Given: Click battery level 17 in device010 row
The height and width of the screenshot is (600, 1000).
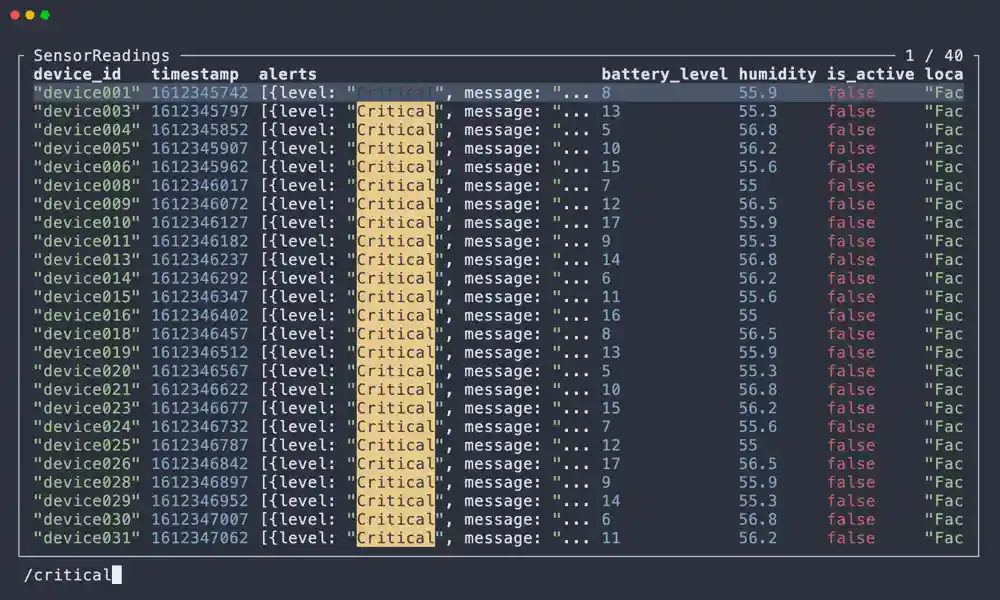Looking at the screenshot, I should [611, 223].
